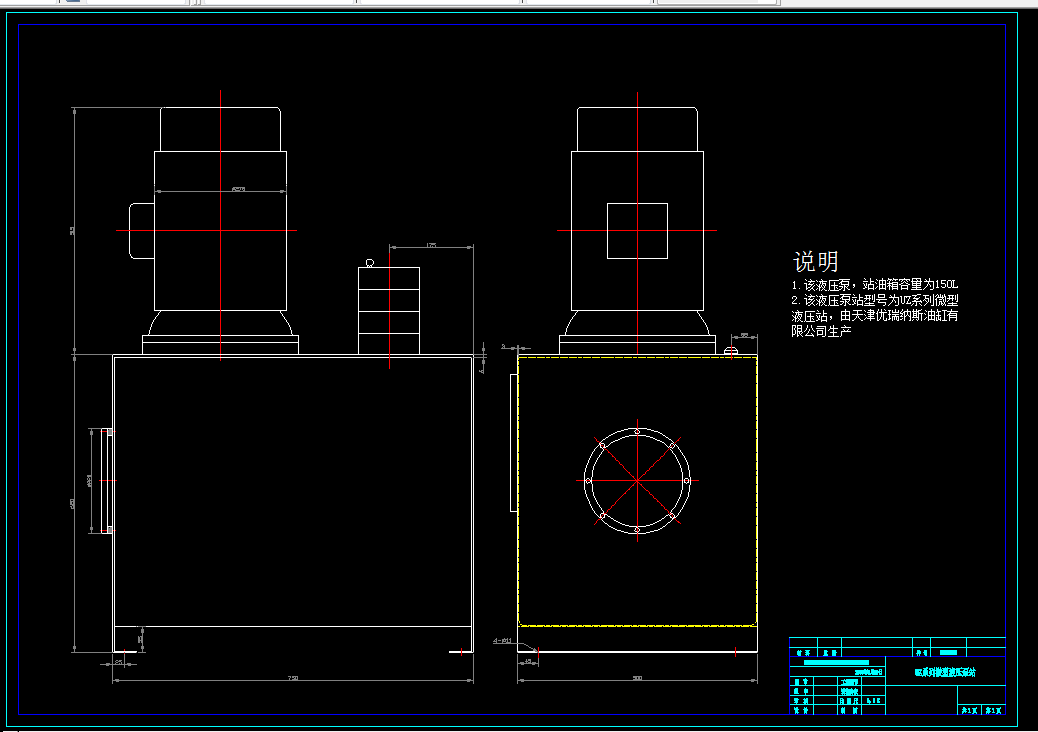The width and height of the screenshot is (1038, 732).
Task: Pick the top cap of the left motor
Action: pyautogui.click(x=220, y=129)
